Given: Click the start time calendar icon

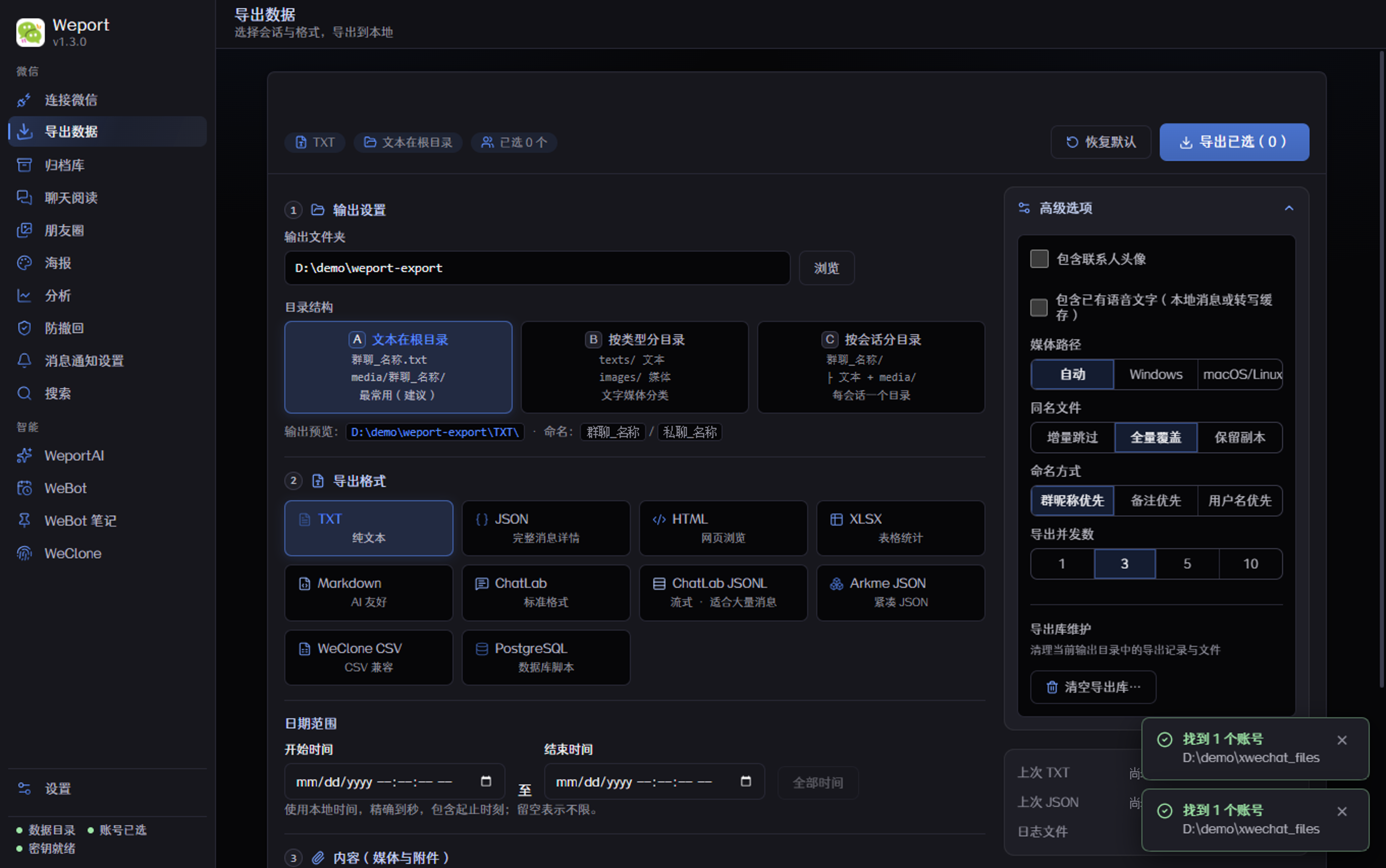Looking at the screenshot, I should tap(486, 781).
